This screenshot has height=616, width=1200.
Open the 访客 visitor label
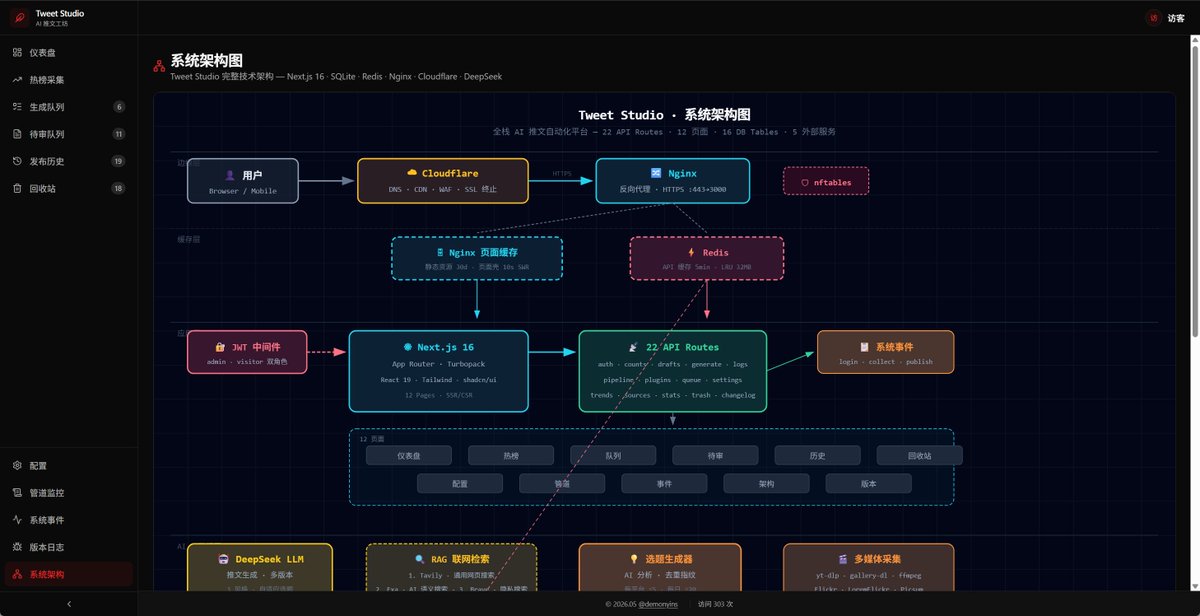coord(1176,18)
